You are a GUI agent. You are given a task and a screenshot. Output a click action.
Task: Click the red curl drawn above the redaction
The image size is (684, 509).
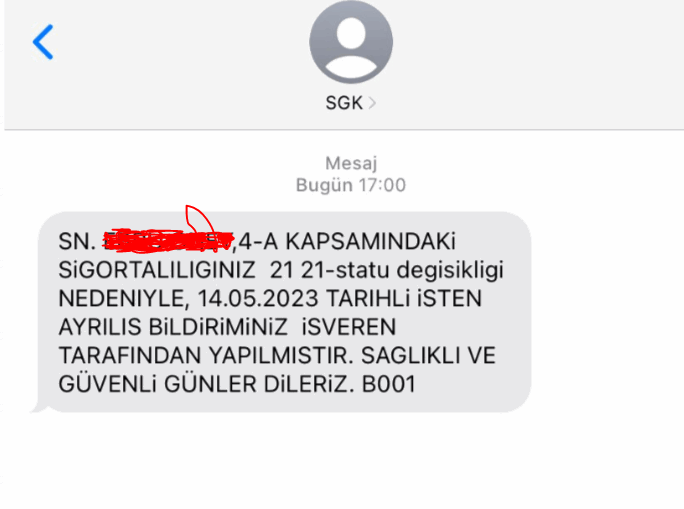coord(199,218)
